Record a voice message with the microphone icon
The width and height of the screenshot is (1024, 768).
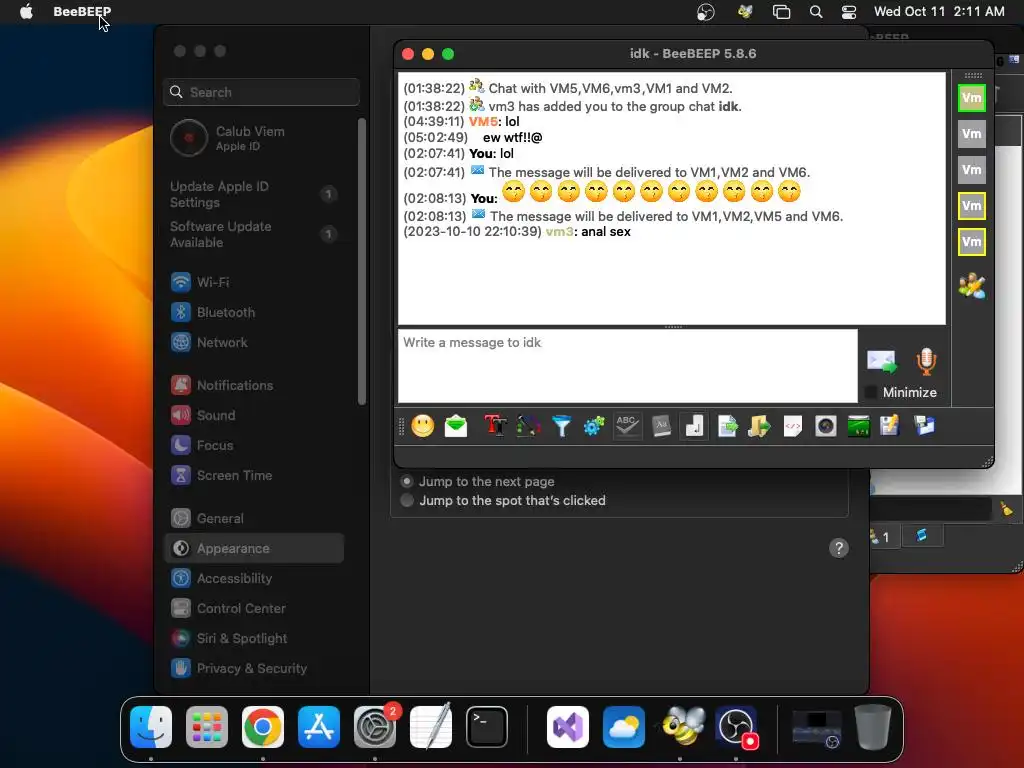[x=926, y=361]
